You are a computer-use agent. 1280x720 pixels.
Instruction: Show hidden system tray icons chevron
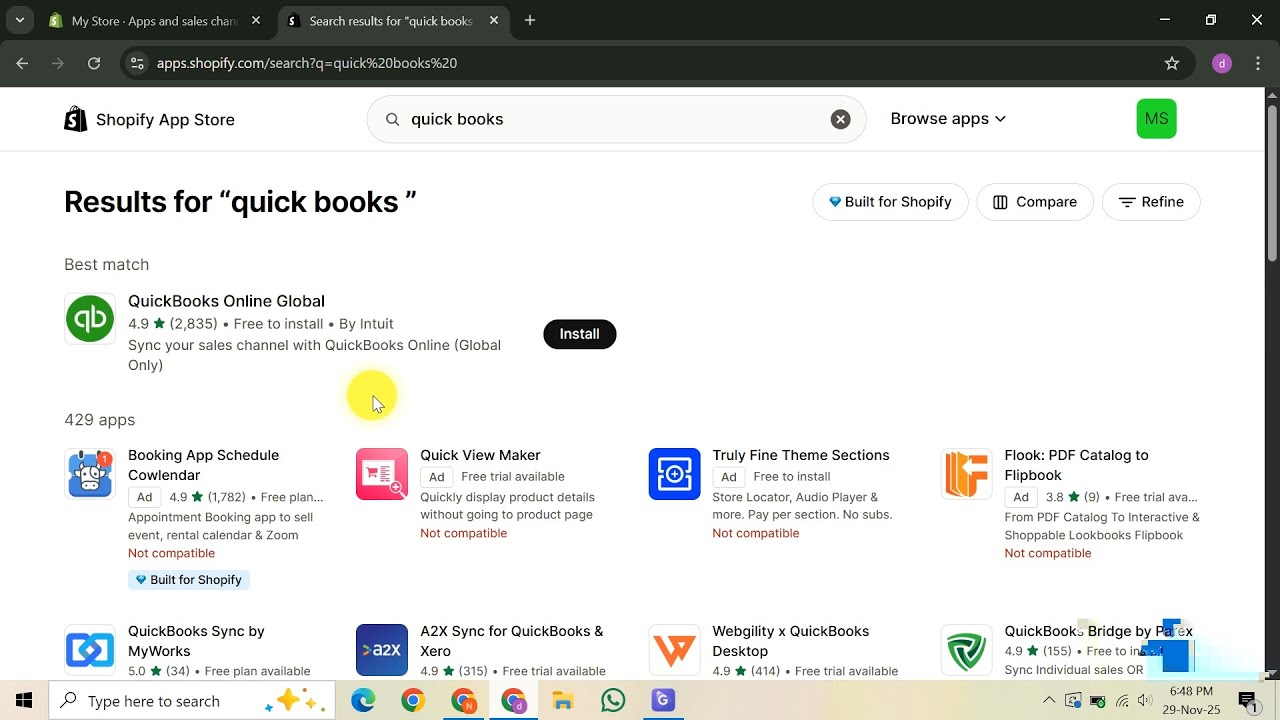[x=1049, y=700]
